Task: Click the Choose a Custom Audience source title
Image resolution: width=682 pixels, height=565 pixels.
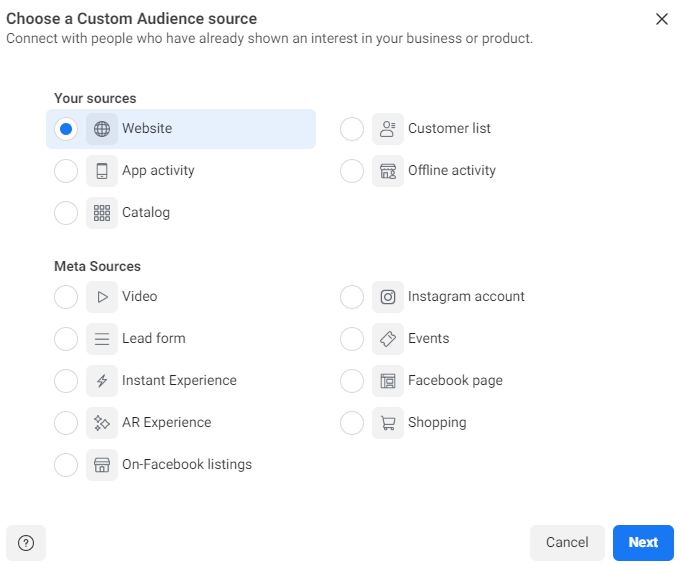Action: coord(131,19)
